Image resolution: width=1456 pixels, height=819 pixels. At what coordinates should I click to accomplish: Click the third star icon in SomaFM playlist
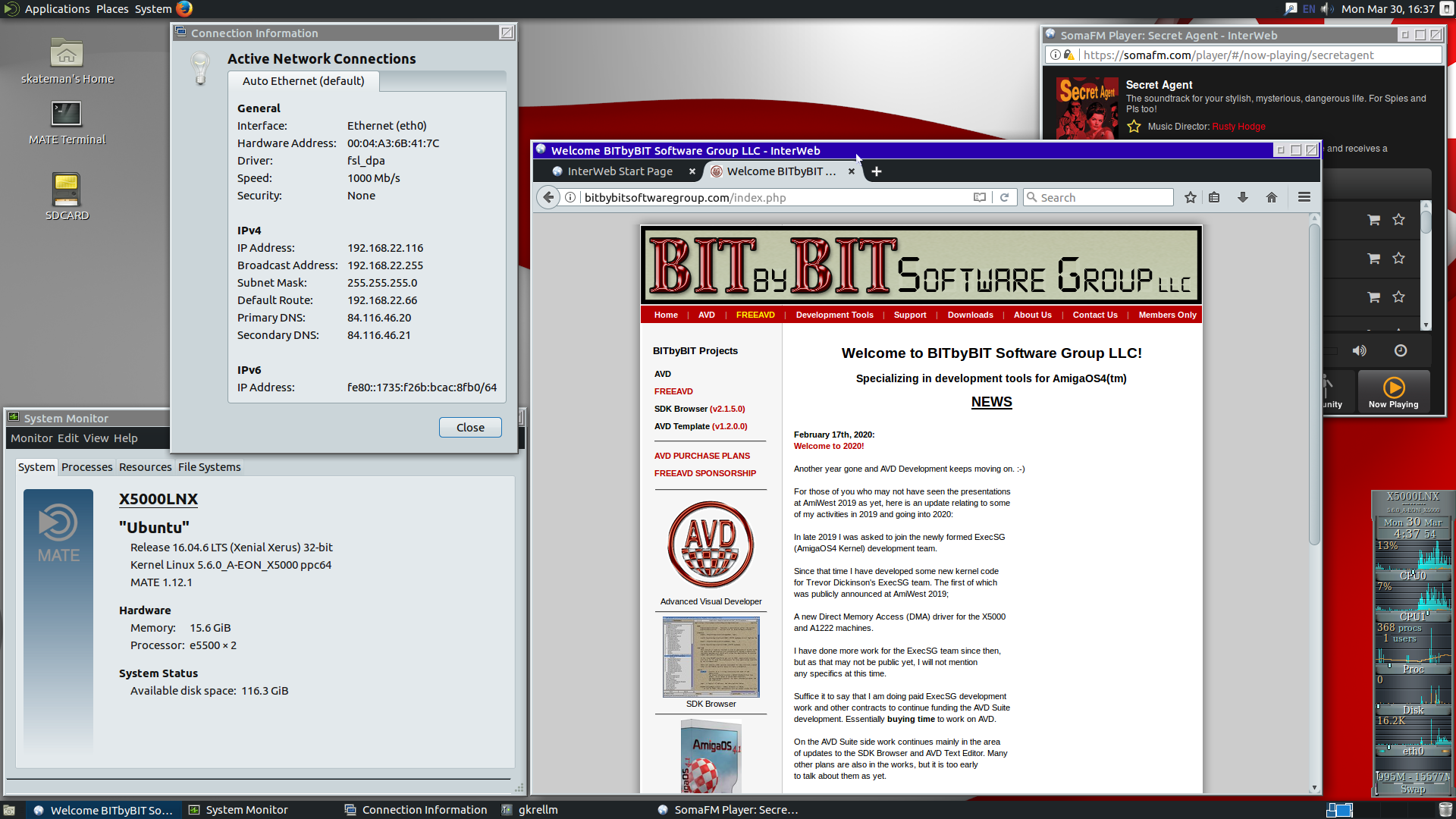pos(1399,297)
